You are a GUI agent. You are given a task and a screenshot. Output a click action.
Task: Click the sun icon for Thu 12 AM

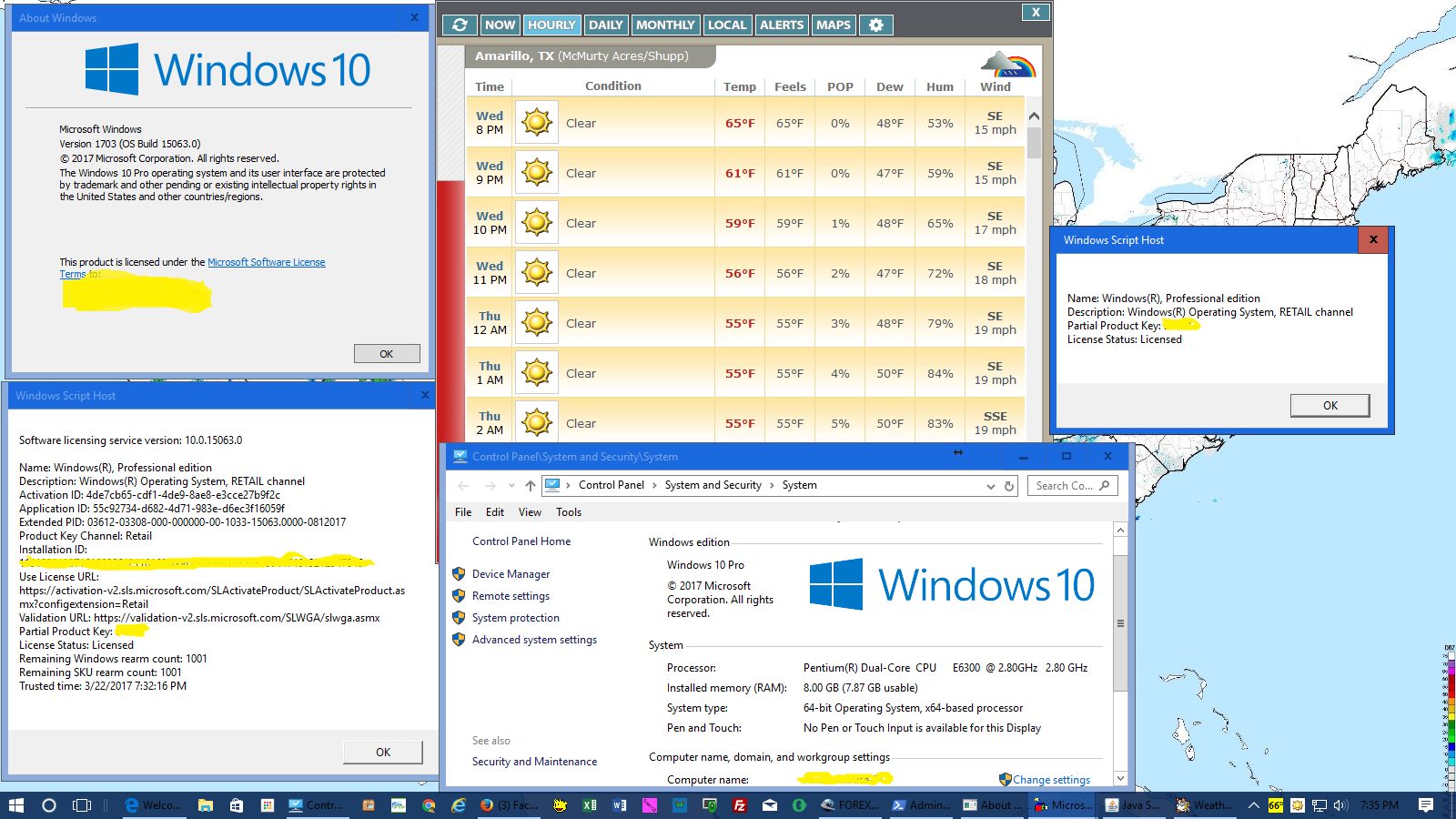pos(537,322)
